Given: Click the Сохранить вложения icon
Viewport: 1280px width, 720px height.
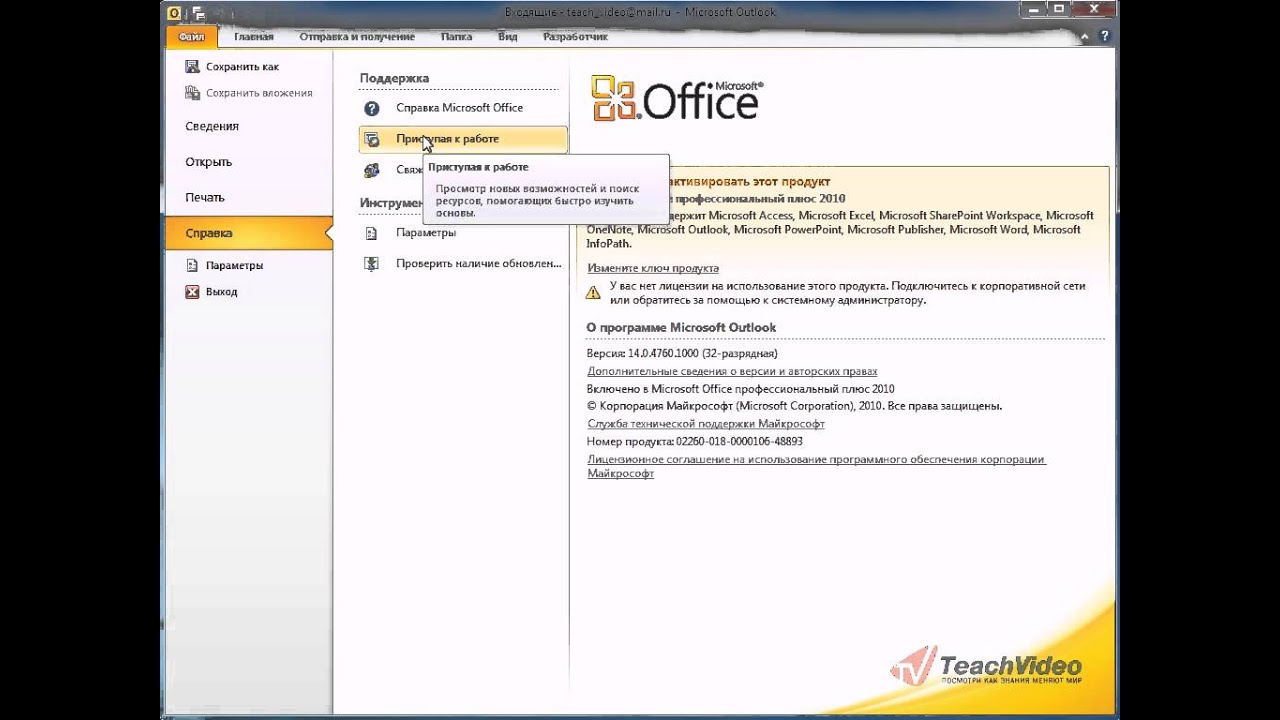Looking at the screenshot, I should [x=192, y=93].
